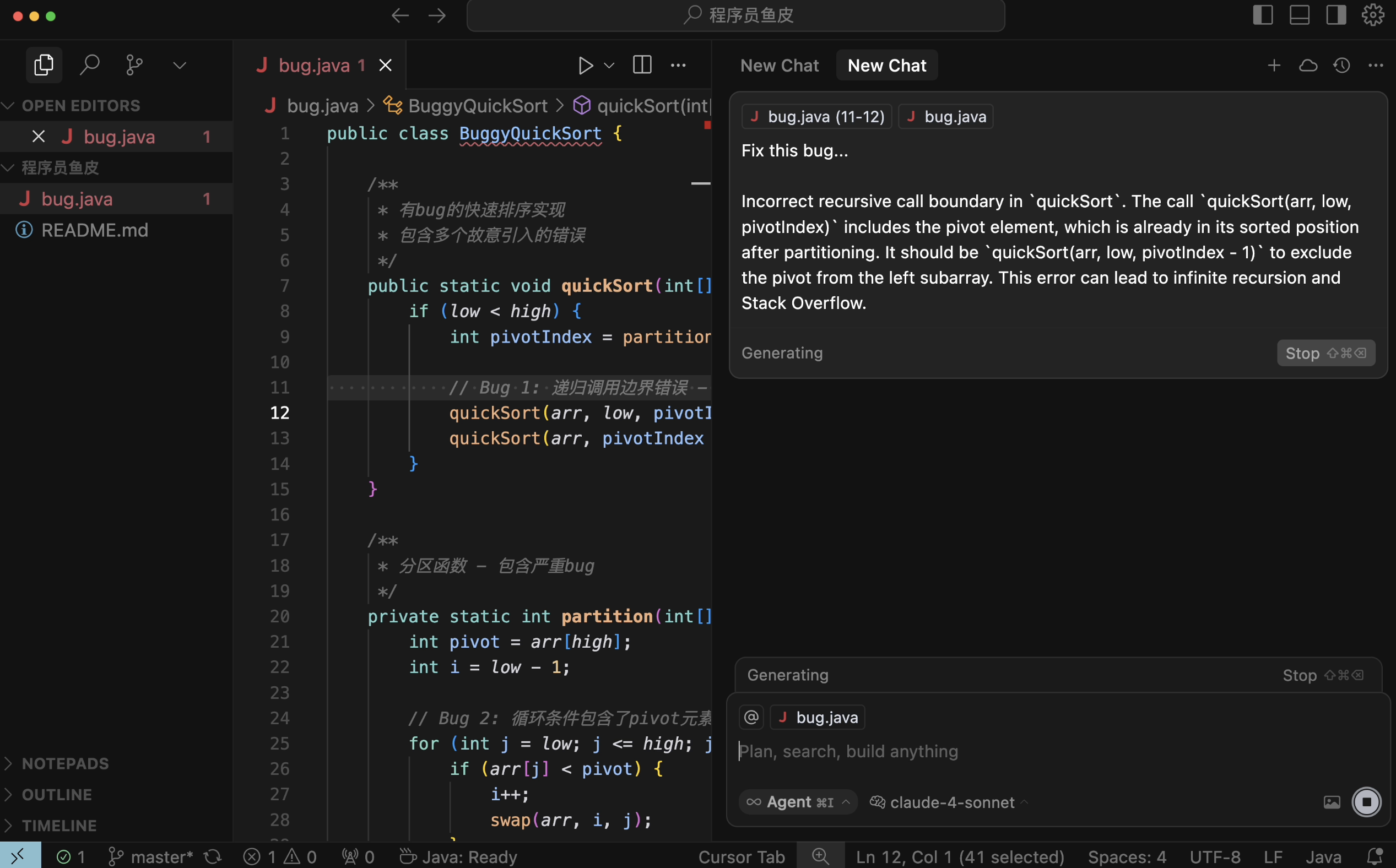Screen dimensions: 1396x868
Task: Split the editor right
Action: pos(641,65)
